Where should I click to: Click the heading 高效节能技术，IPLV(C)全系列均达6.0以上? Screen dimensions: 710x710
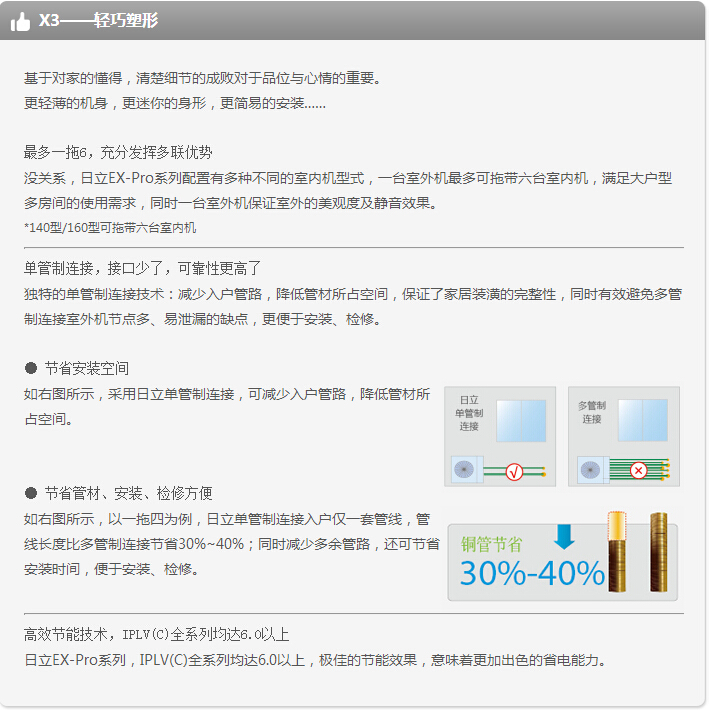pos(156,634)
